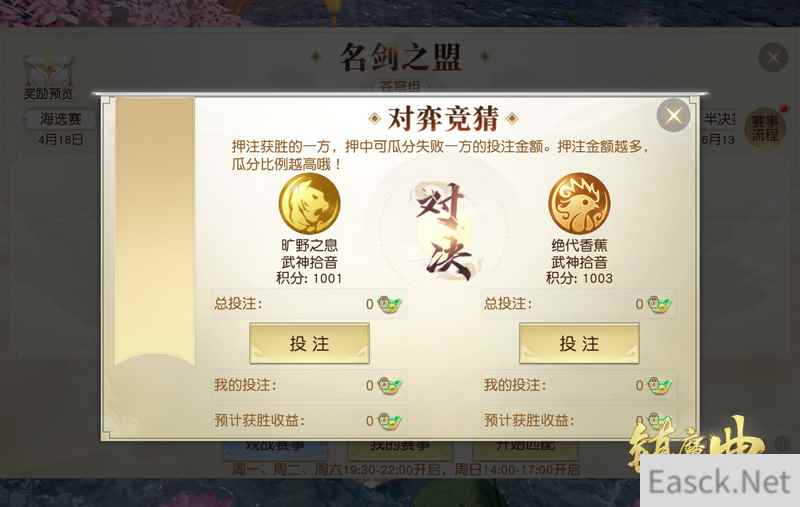The width and height of the screenshot is (800, 507).
Task: Click ingot icon beside left 总投注
Action: point(390,305)
